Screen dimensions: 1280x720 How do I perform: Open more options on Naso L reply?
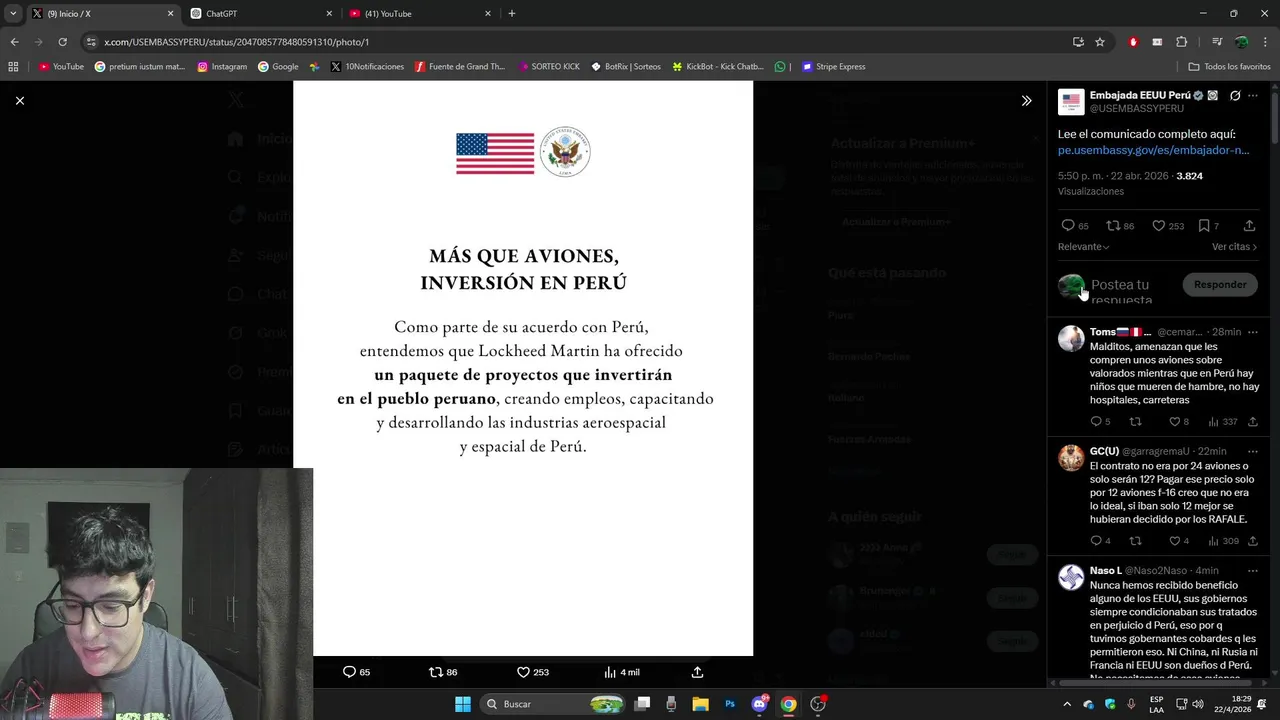pyautogui.click(x=1253, y=570)
